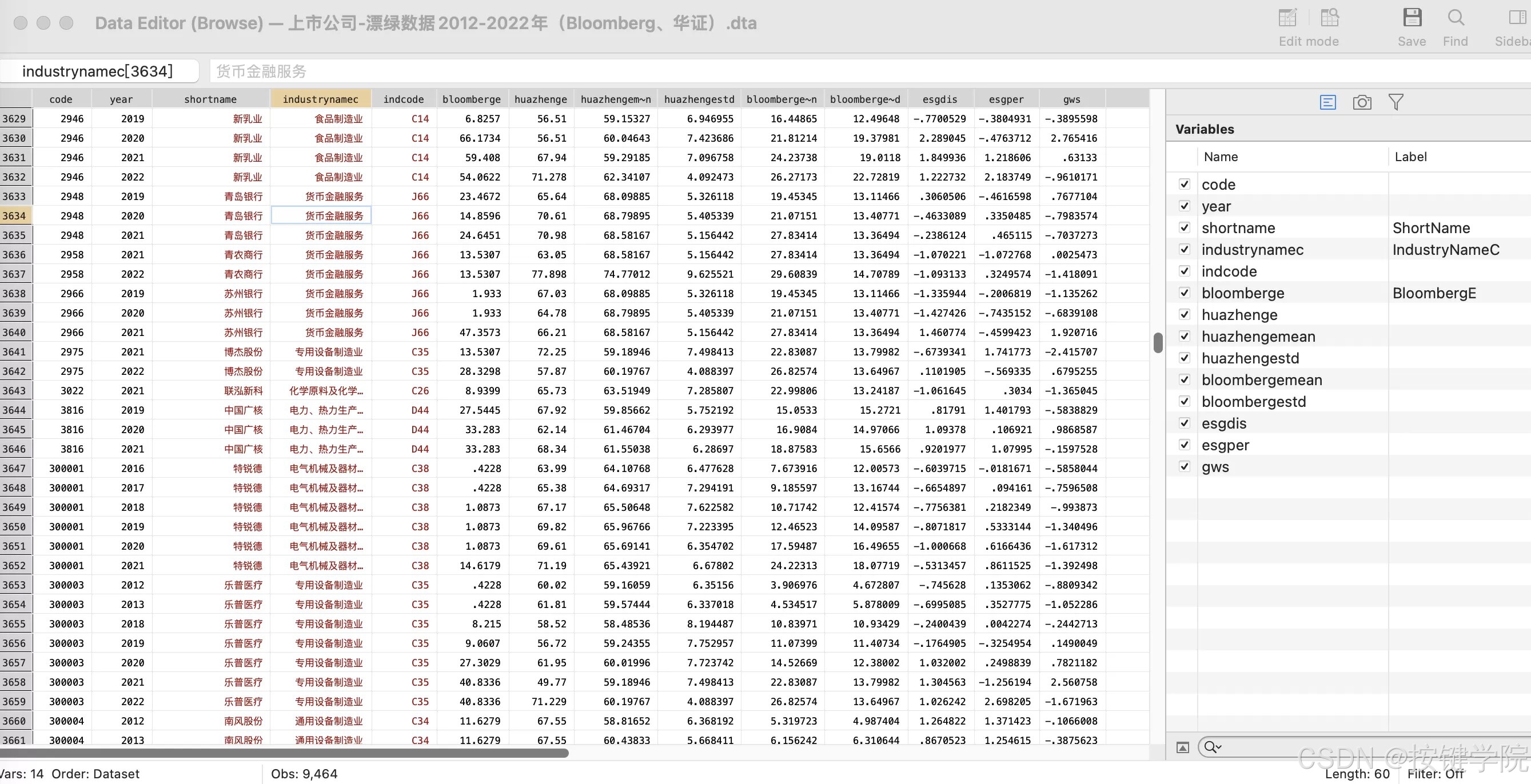Select the selected industrynamec cell in row 3634

[x=321, y=215]
